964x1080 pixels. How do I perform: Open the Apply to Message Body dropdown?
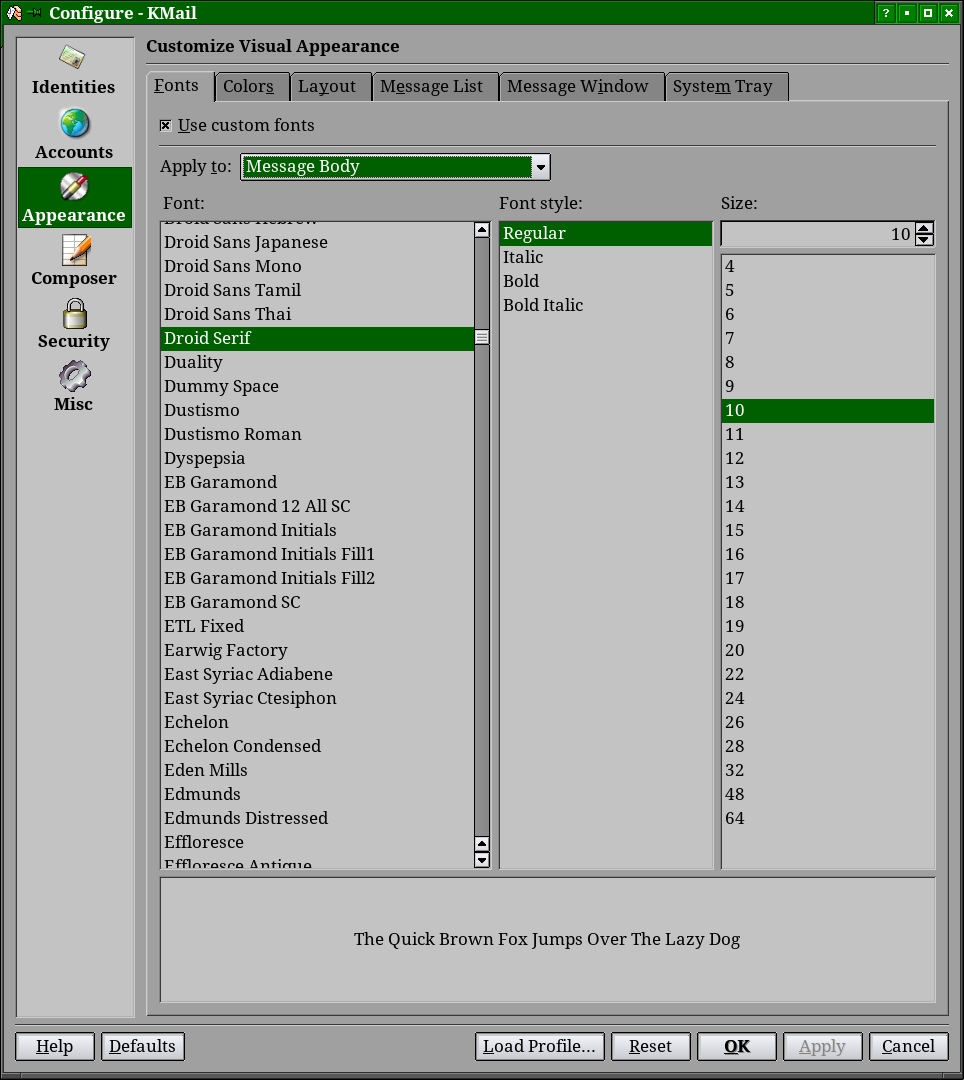(x=395, y=167)
